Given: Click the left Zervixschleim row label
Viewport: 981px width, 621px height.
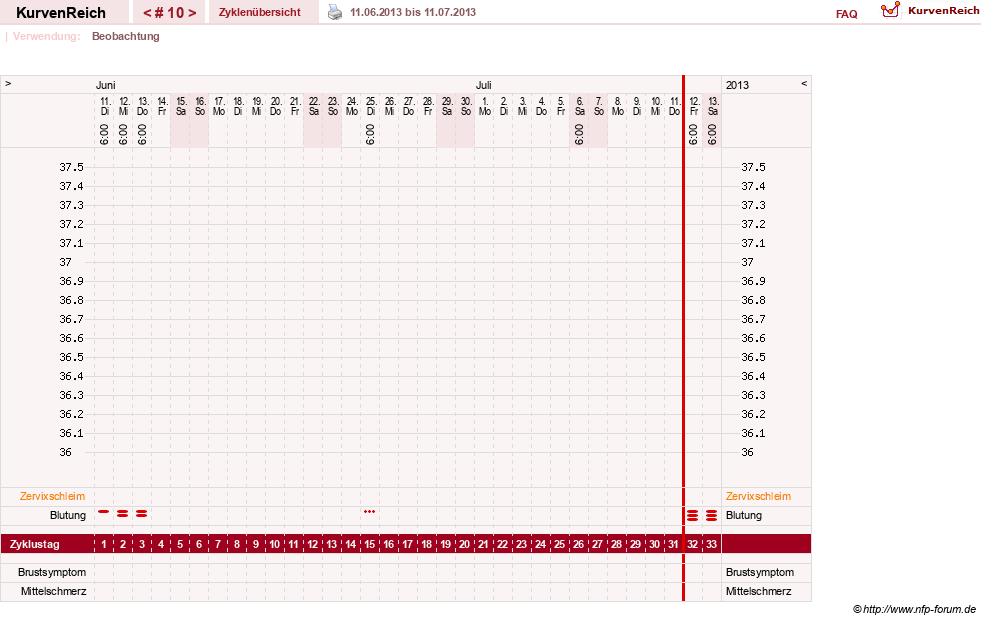Looking at the screenshot, I should coord(53,497).
